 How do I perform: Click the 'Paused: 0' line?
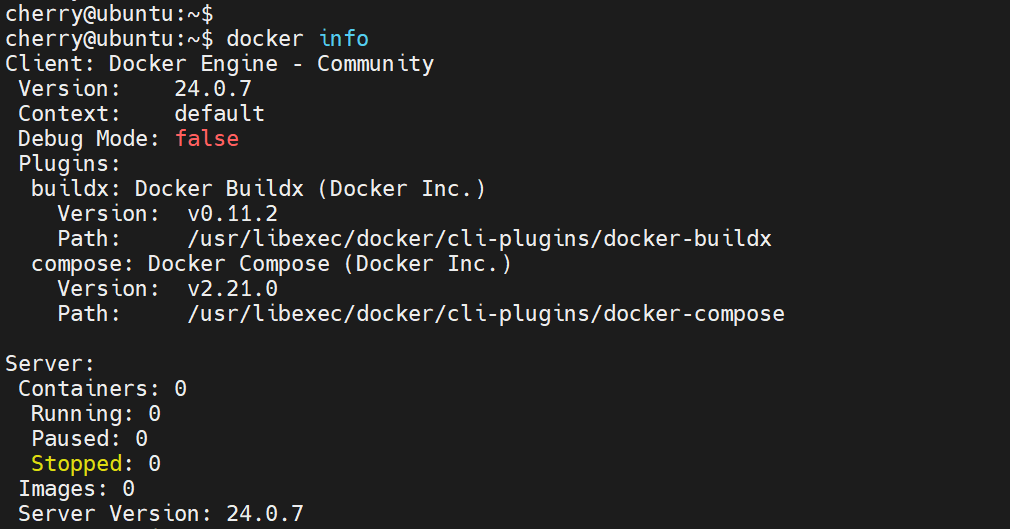[89, 439]
